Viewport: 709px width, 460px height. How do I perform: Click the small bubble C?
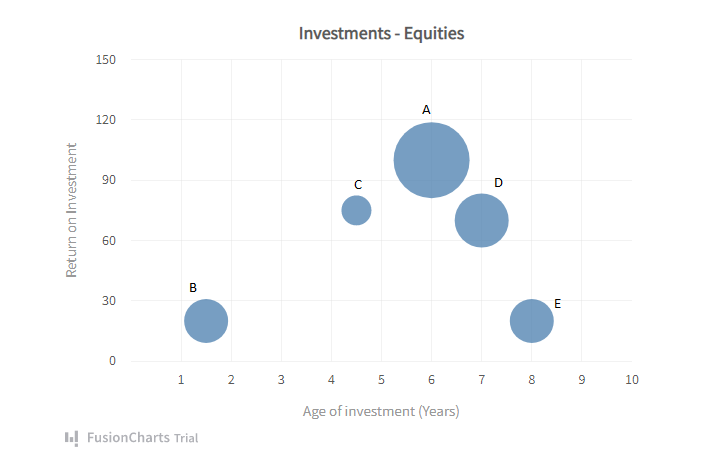tap(356, 210)
